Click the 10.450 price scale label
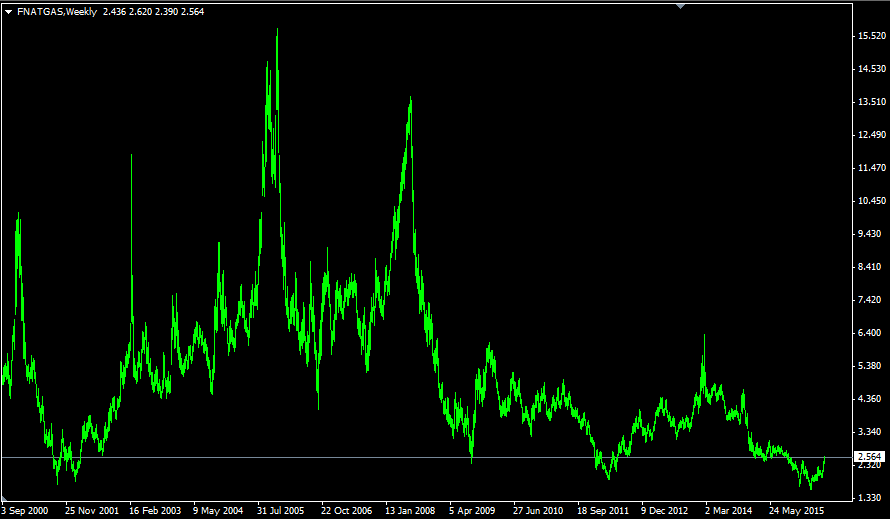890x519 pixels. tap(872, 200)
